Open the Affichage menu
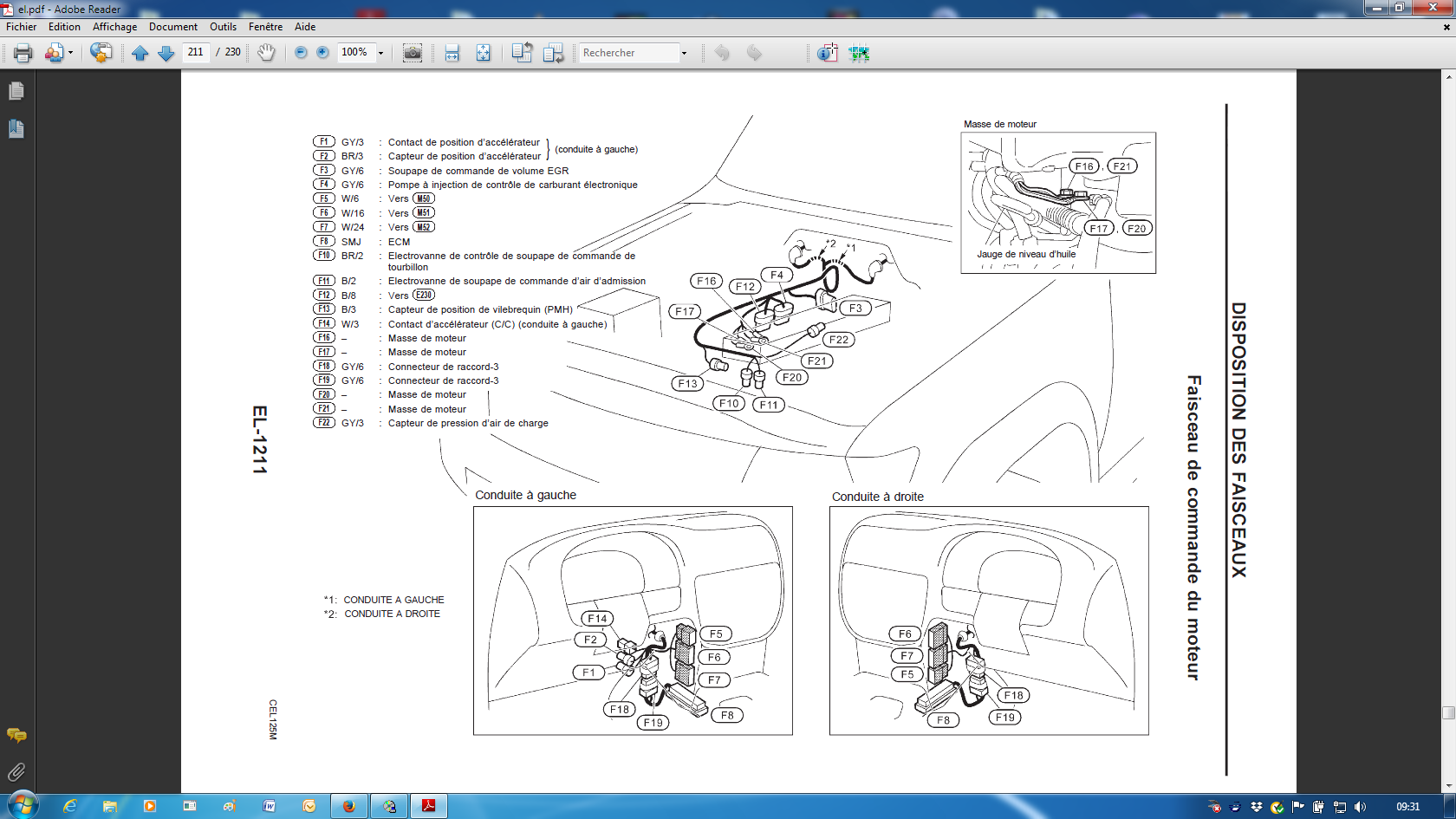 [x=114, y=27]
